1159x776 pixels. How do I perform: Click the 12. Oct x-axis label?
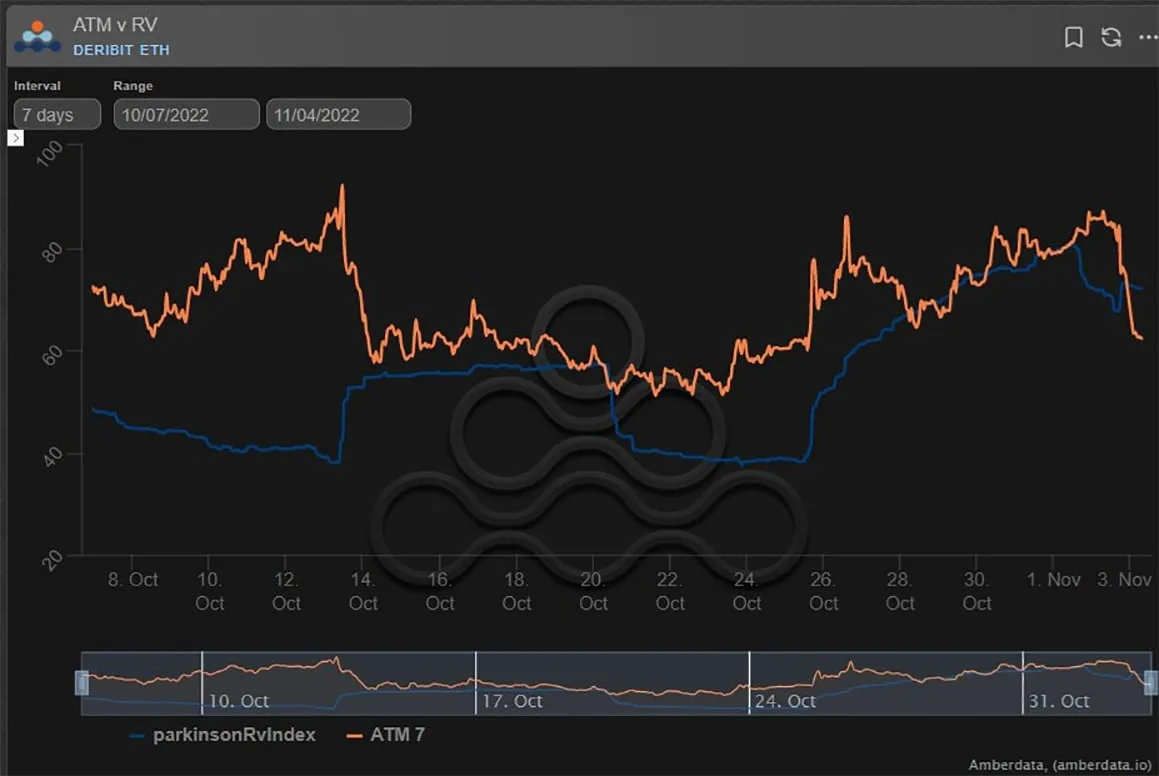pos(286,591)
